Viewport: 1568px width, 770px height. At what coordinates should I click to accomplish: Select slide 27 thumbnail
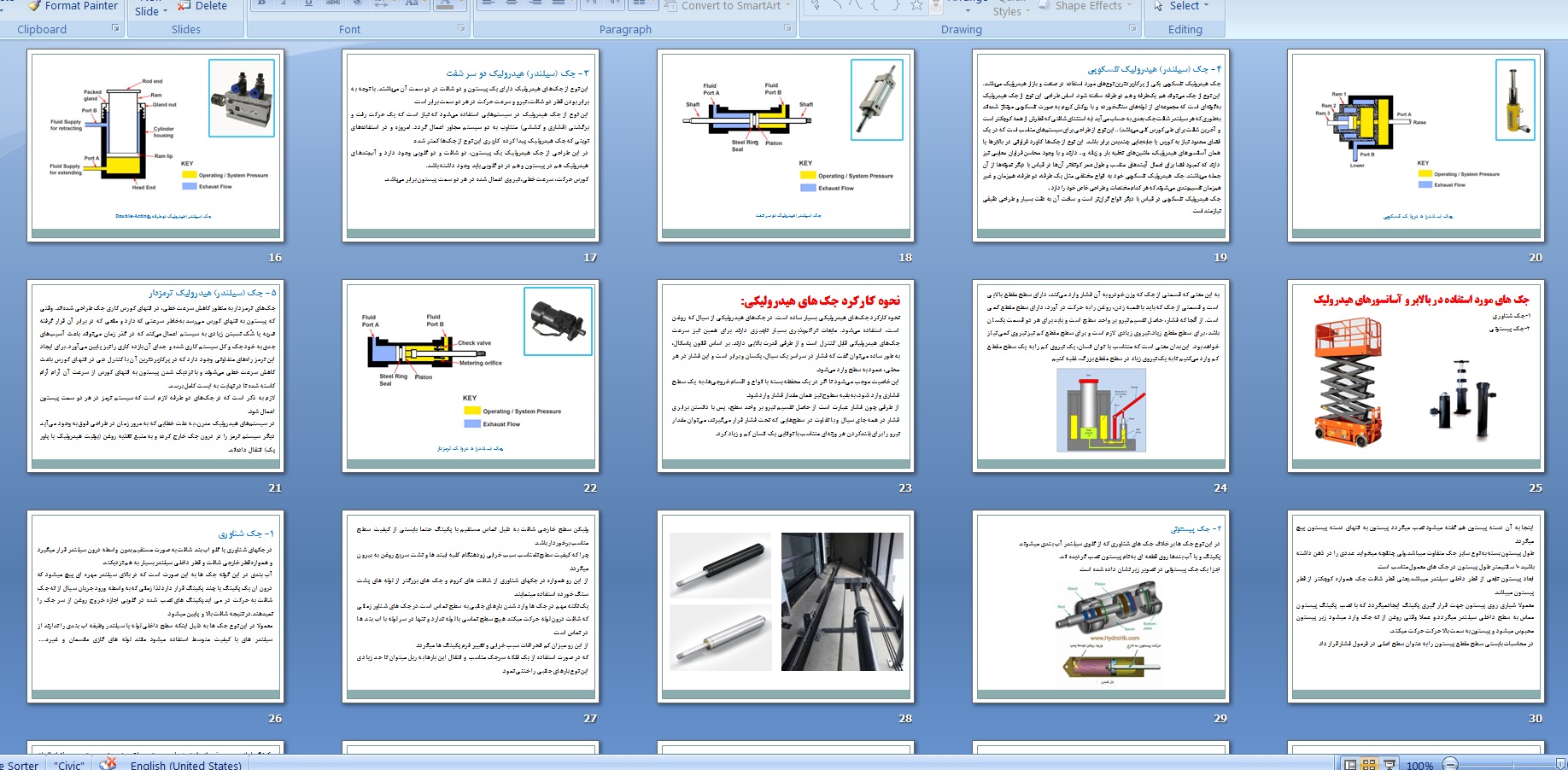coord(470,606)
